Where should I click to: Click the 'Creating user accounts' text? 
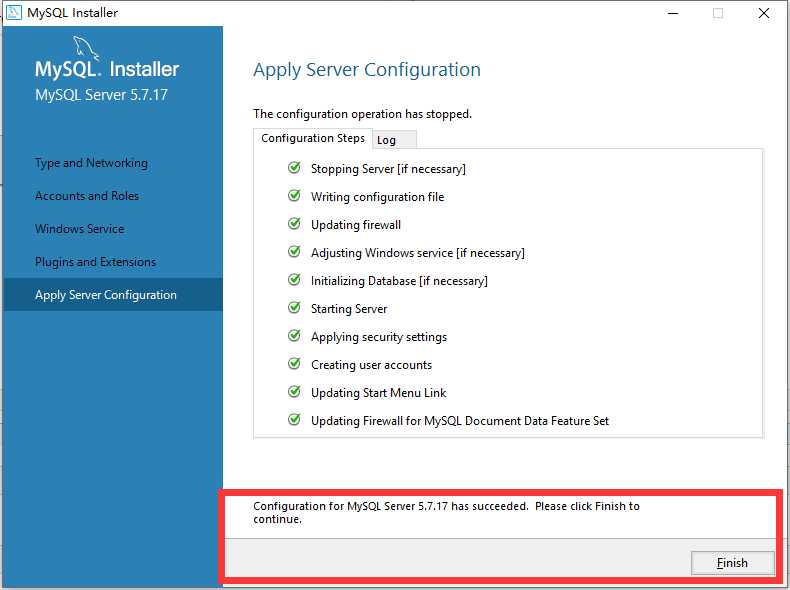coord(371,365)
